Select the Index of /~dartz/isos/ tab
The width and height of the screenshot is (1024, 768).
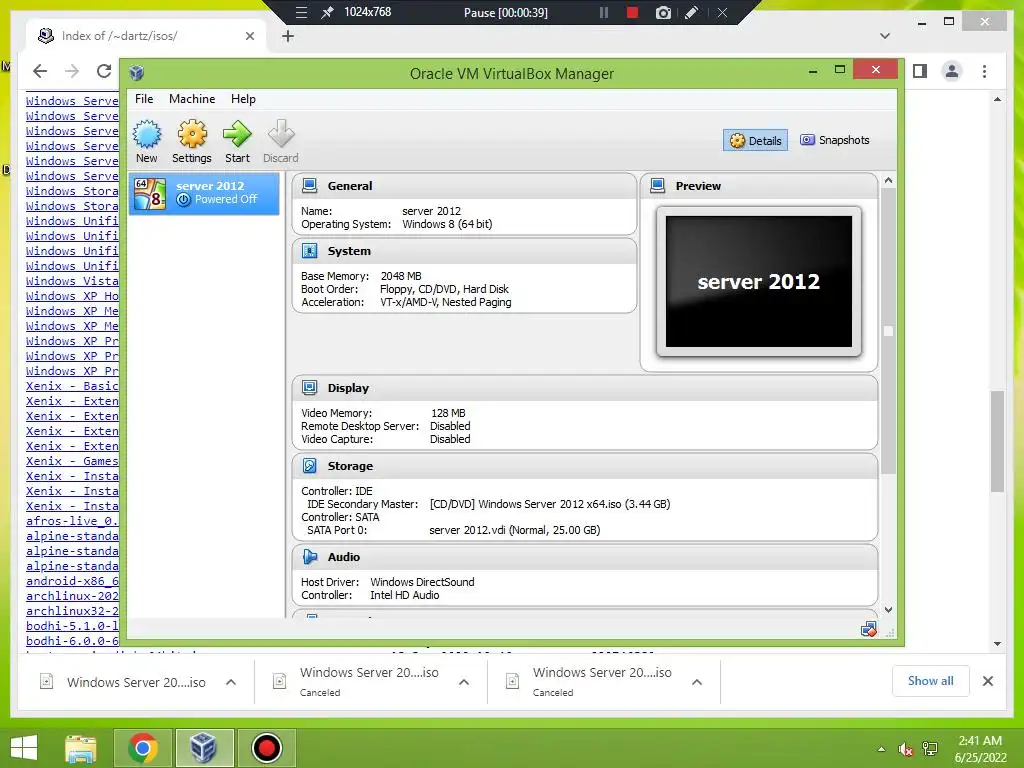[x=146, y=36]
